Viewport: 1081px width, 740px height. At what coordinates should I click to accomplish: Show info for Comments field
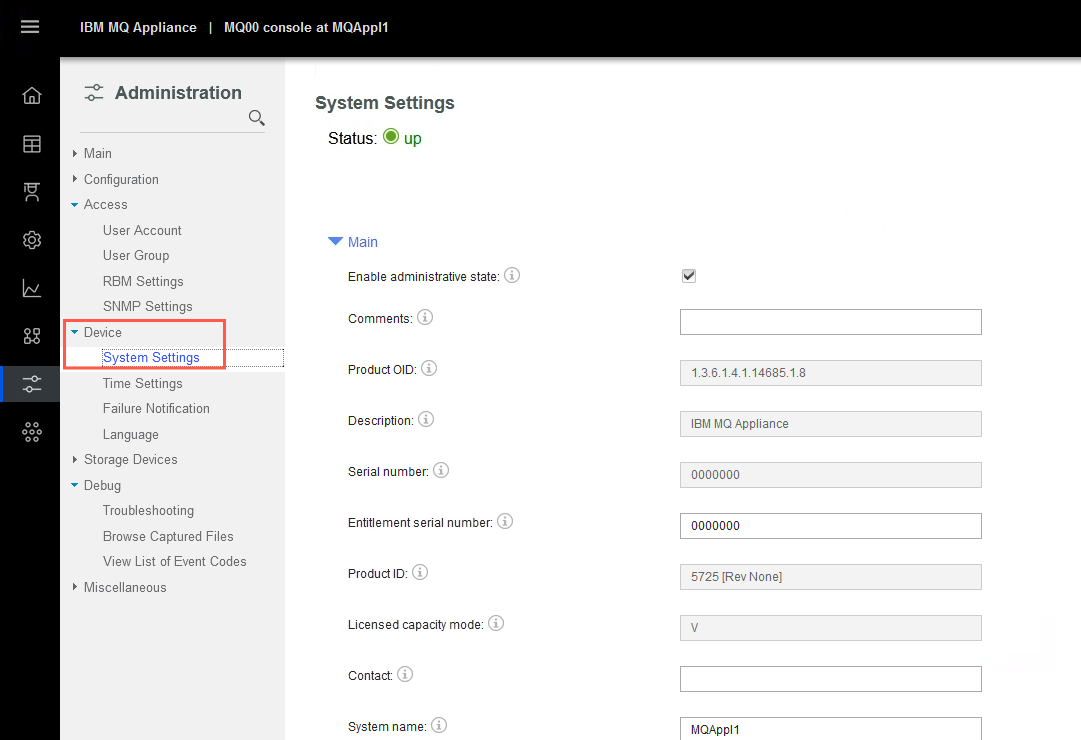coord(425,317)
